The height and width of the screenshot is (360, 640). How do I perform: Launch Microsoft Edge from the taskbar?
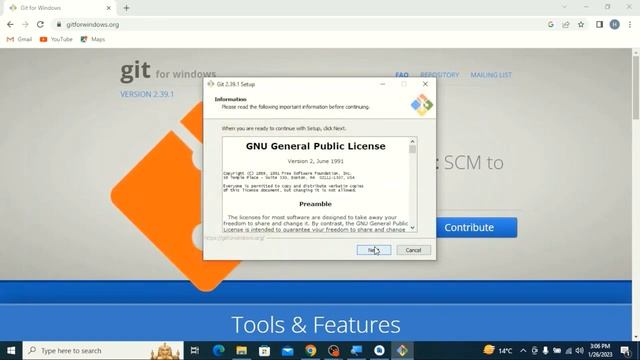(219, 351)
